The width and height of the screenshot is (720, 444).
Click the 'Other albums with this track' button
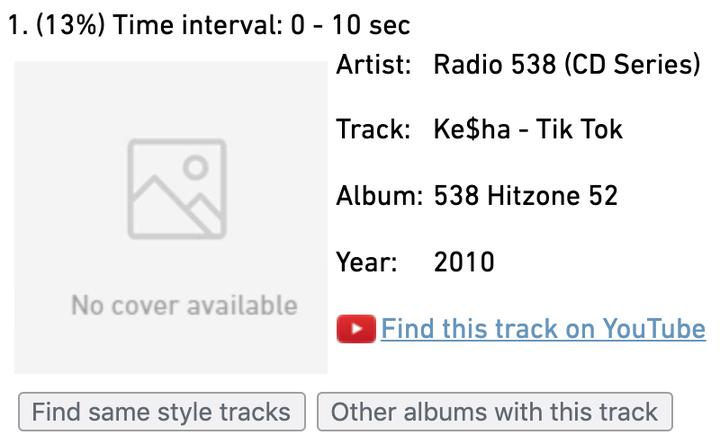494,412
